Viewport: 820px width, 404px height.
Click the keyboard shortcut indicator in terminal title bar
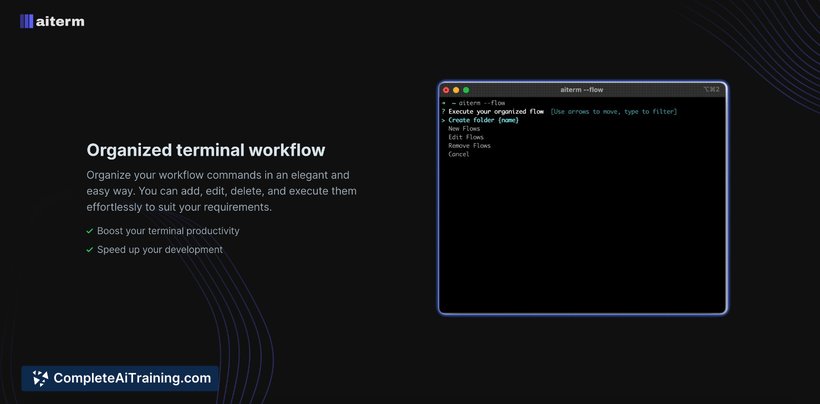pos(712,90)
